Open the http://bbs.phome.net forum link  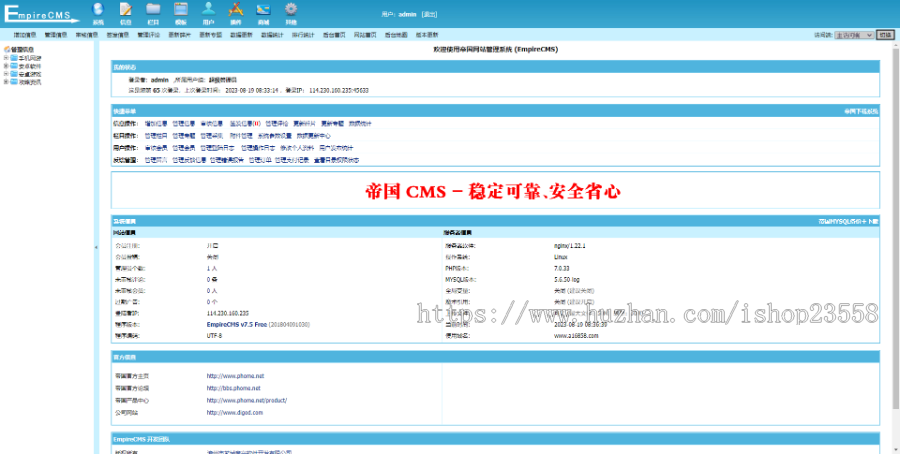pyautogui.click(x=234, y=388)
